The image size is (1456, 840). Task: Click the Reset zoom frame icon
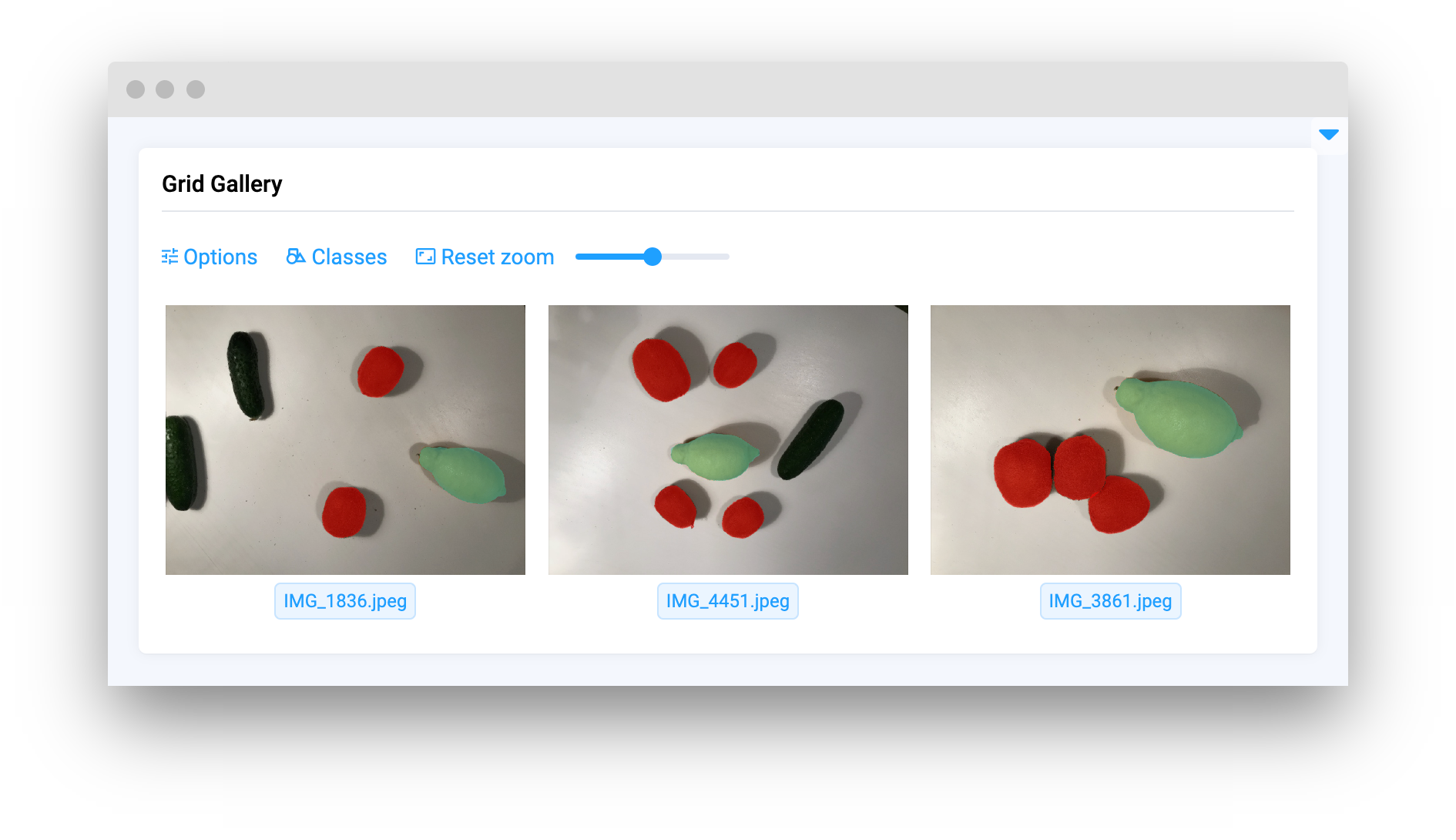click(x=425, y=257)
